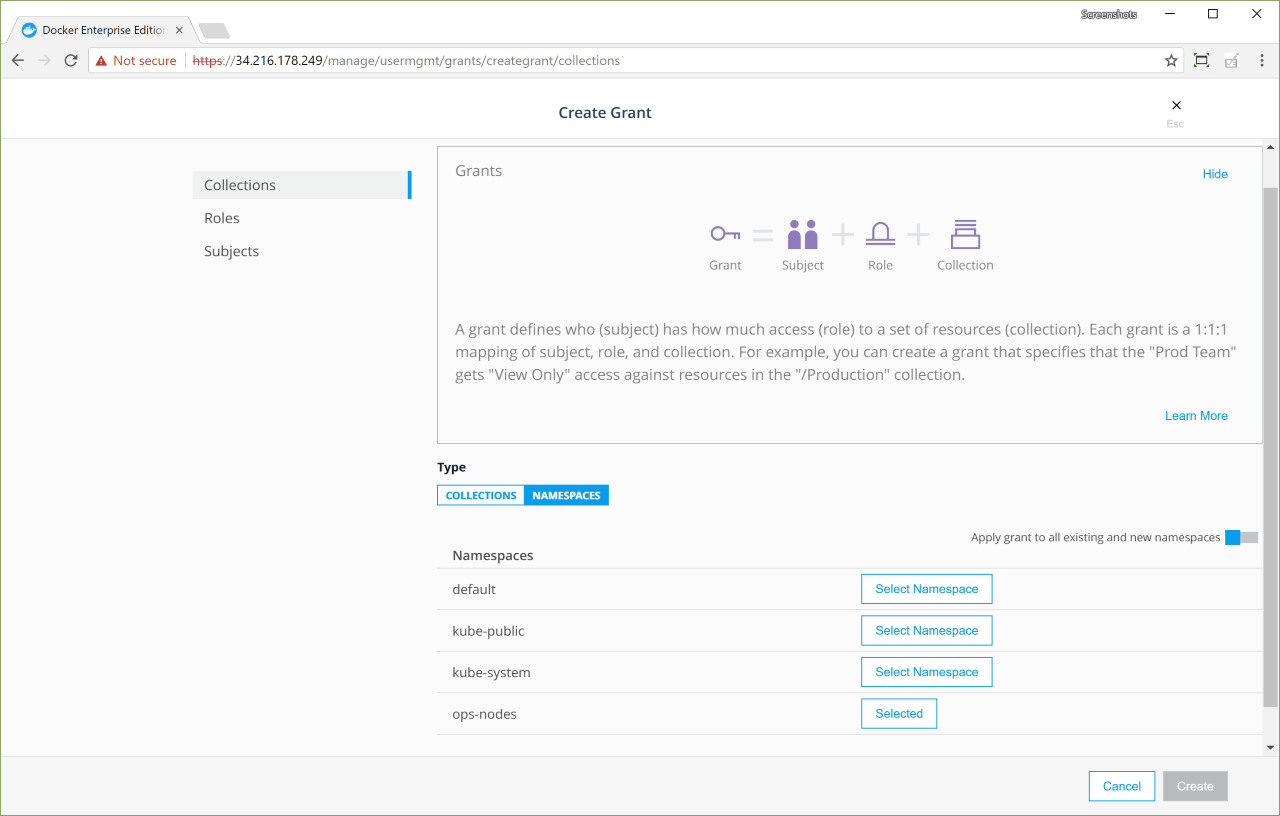Screen dimensions: 1280x816
Task: Hide the Grants info panel
Action: [1215, 174]
